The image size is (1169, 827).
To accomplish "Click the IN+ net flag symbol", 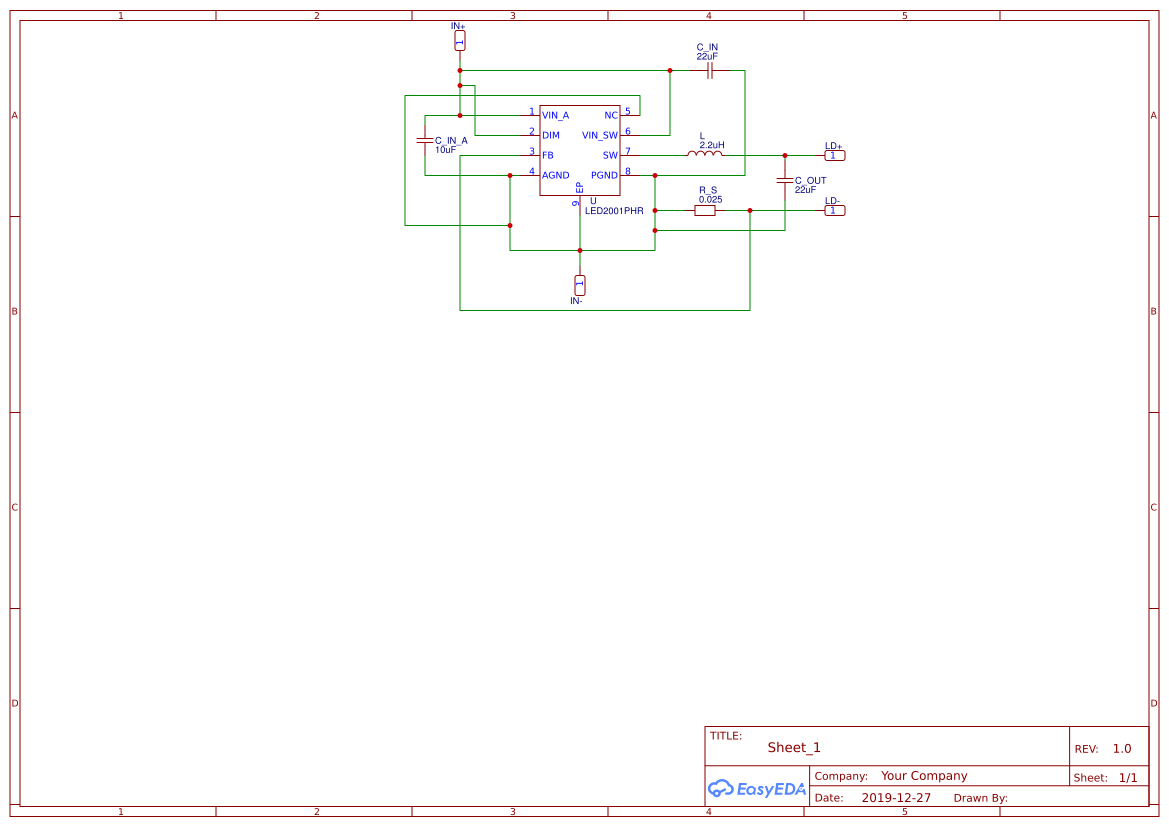I will pos(459,38).
